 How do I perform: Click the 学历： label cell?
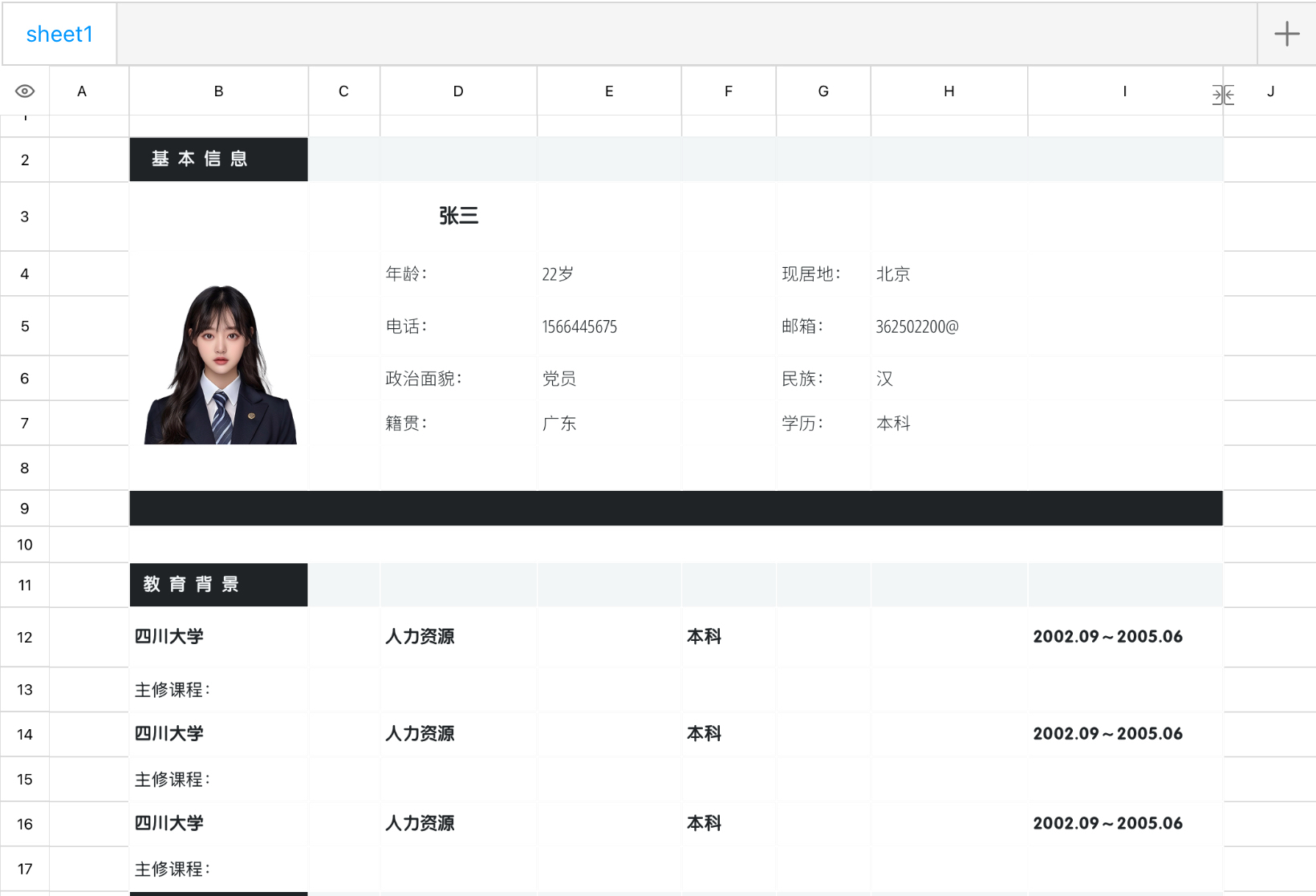click(823, 424)
